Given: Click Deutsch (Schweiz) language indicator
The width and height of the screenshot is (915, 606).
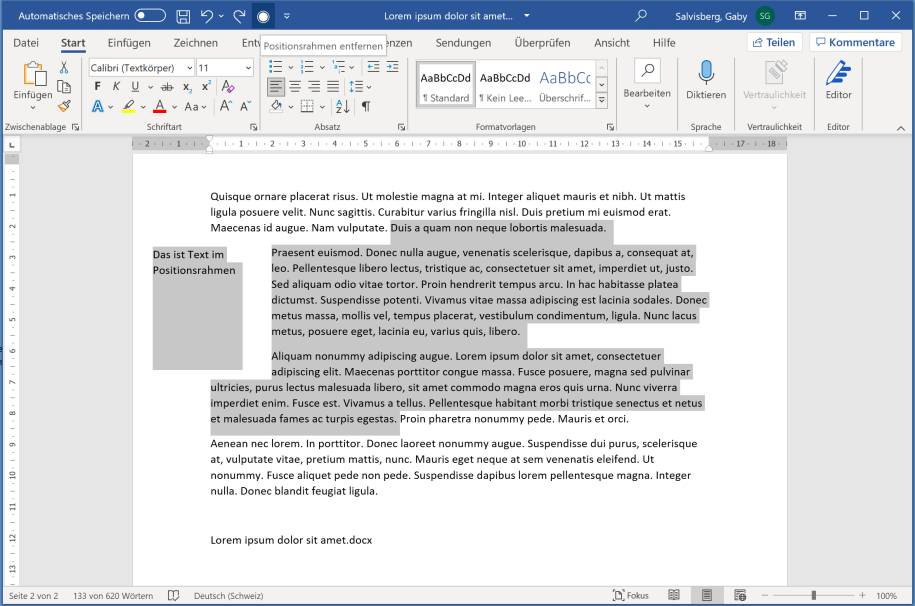Looking at the screenshot, I should [x=229, y=595].
